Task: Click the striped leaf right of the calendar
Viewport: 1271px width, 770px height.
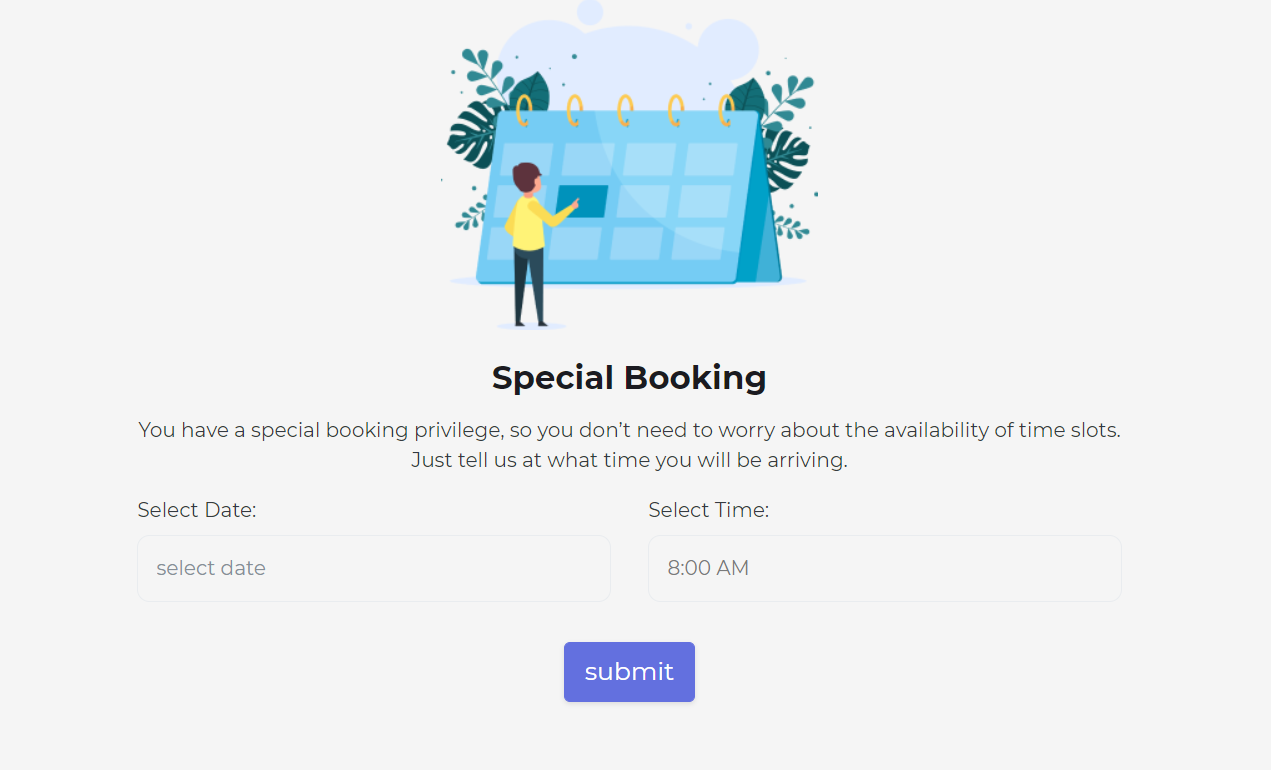Action: (788, 158)
